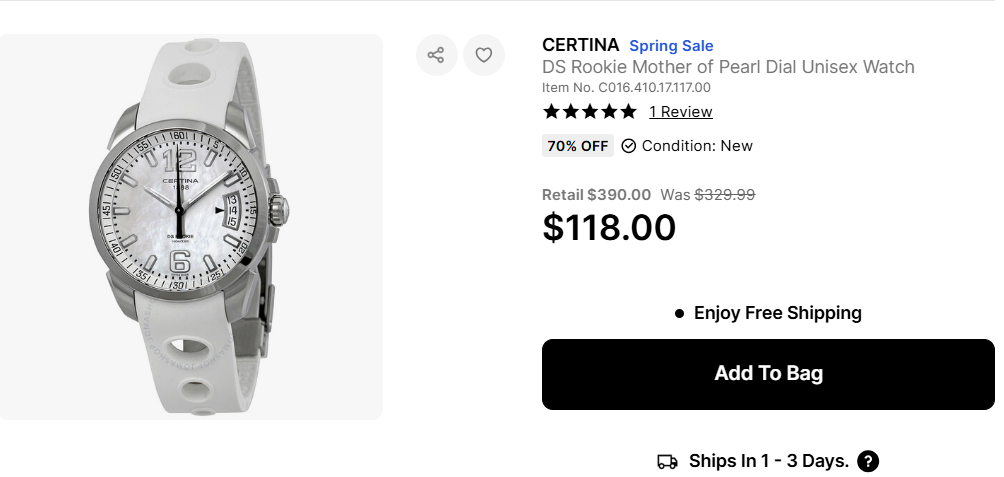
Task: Click the Condition: New label
Action: click(697, 146)
